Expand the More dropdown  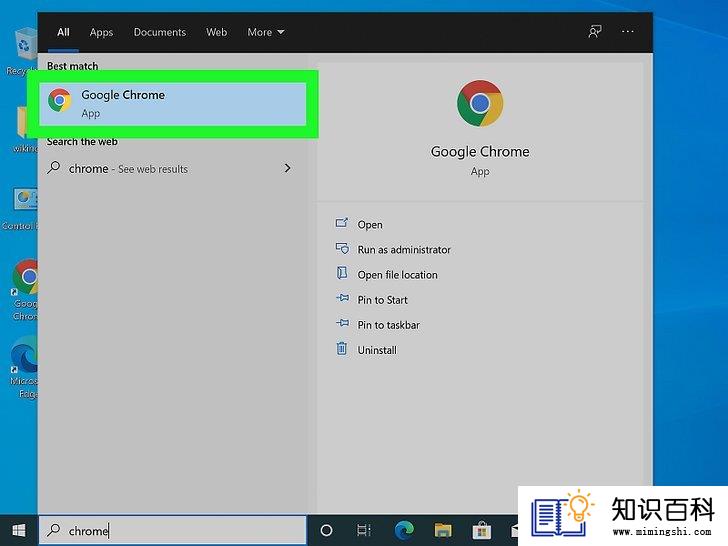point(266,32)
